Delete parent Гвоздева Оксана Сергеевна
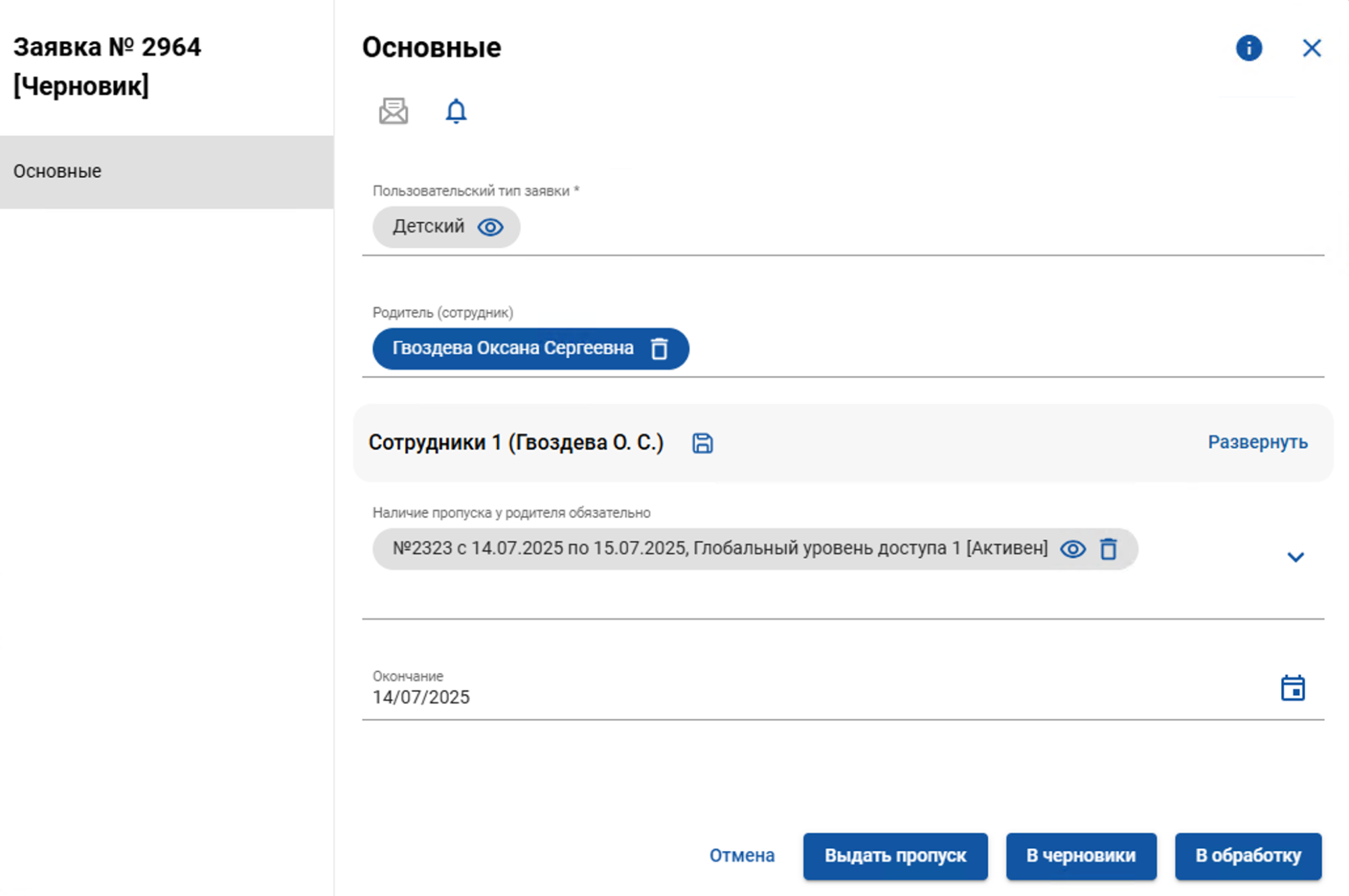This screenshot has width=1349, height=896. point(659,349)
